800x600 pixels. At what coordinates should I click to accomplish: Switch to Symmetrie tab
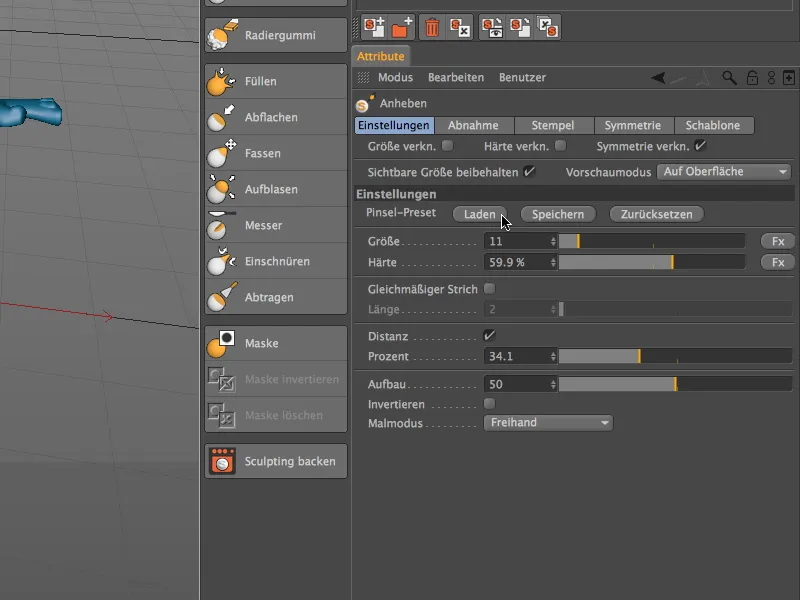tap(633, 126)
